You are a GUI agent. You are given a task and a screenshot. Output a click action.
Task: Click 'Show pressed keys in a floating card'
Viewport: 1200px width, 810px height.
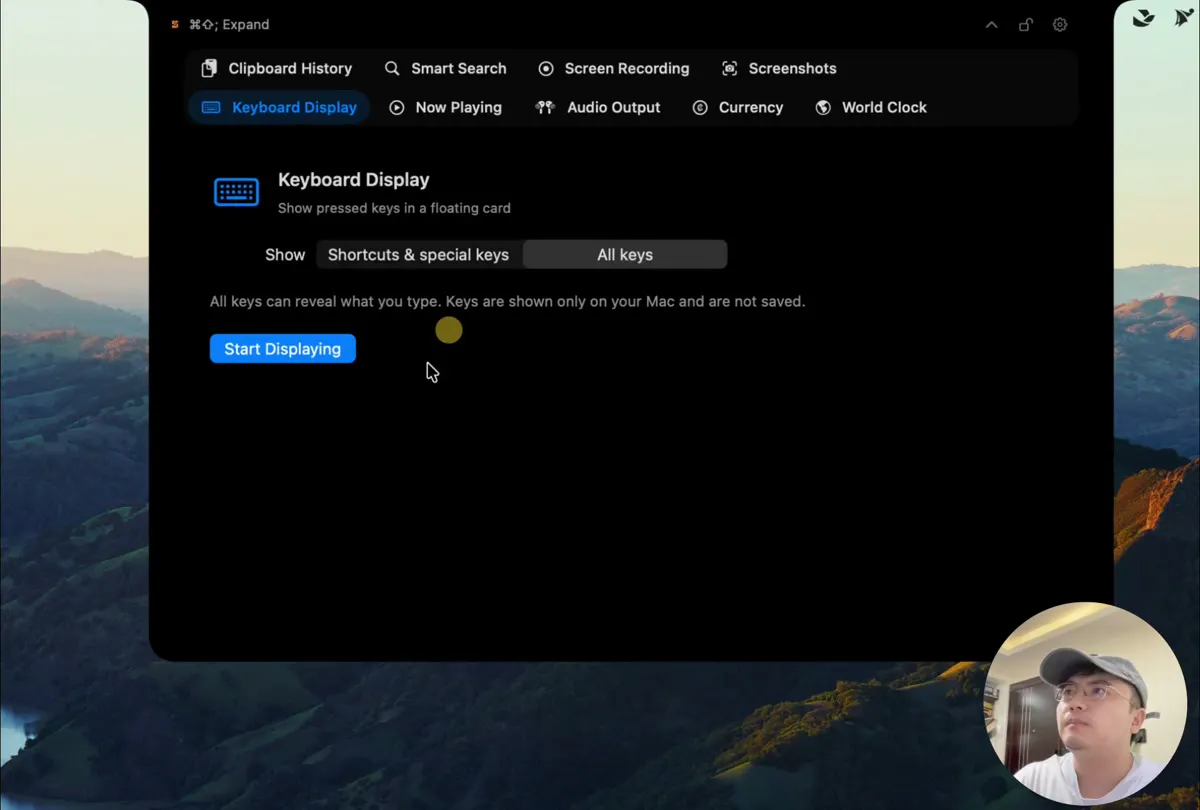click(394, 208)
